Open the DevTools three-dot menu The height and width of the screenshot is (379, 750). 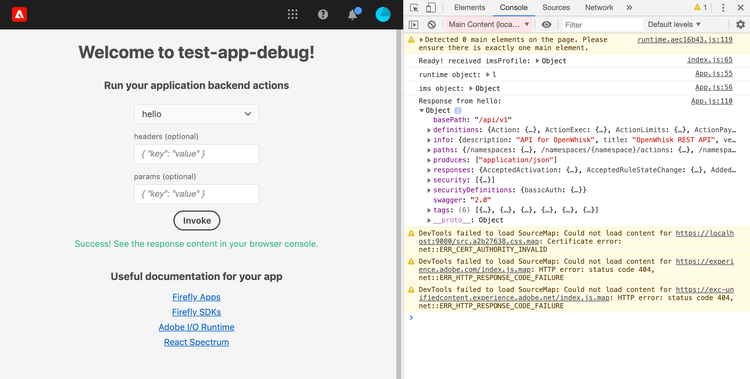pyautogui.click(x=723, y=8)
